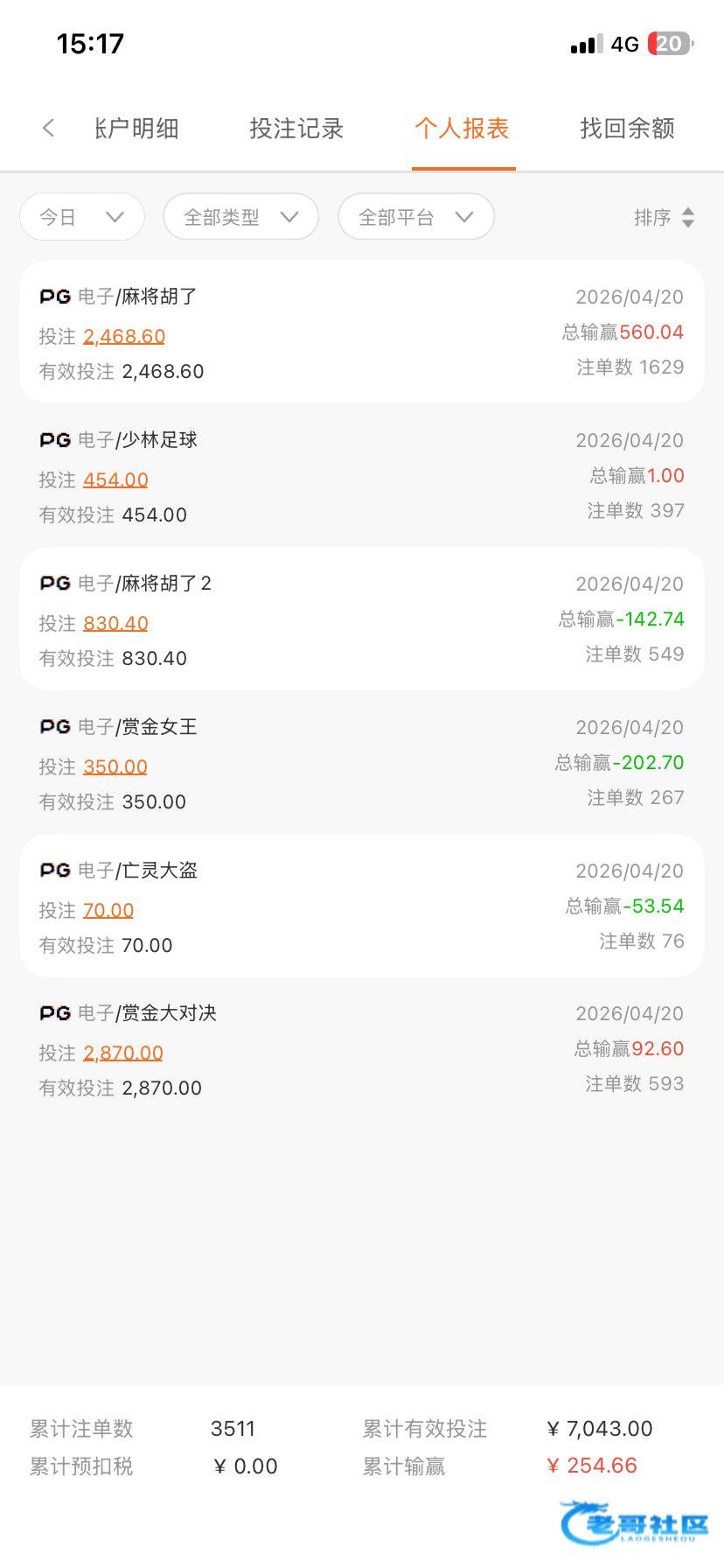
Task: Switch to the 投注记录 tab
Action: [x=296, y=129]
